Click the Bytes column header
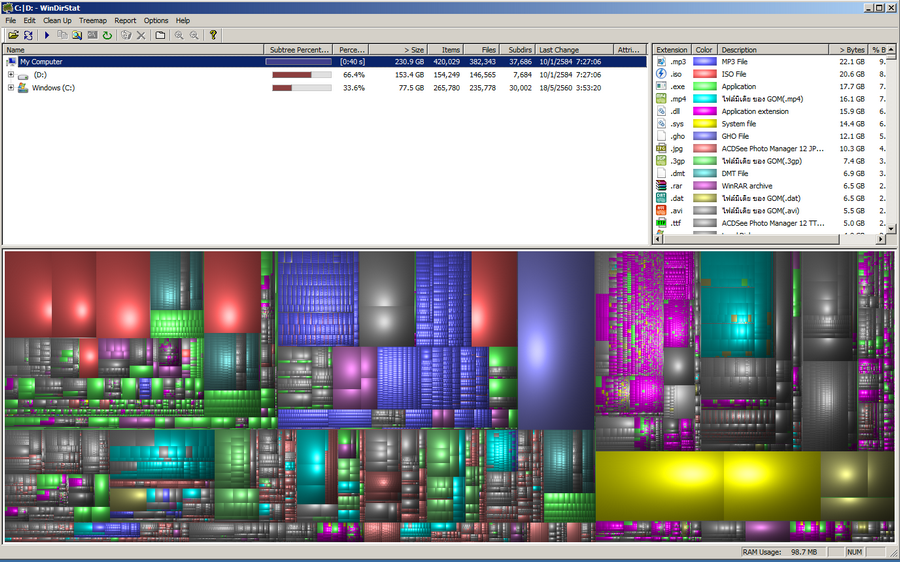Viewport: 900px width, 562px height. pos(848,50)
